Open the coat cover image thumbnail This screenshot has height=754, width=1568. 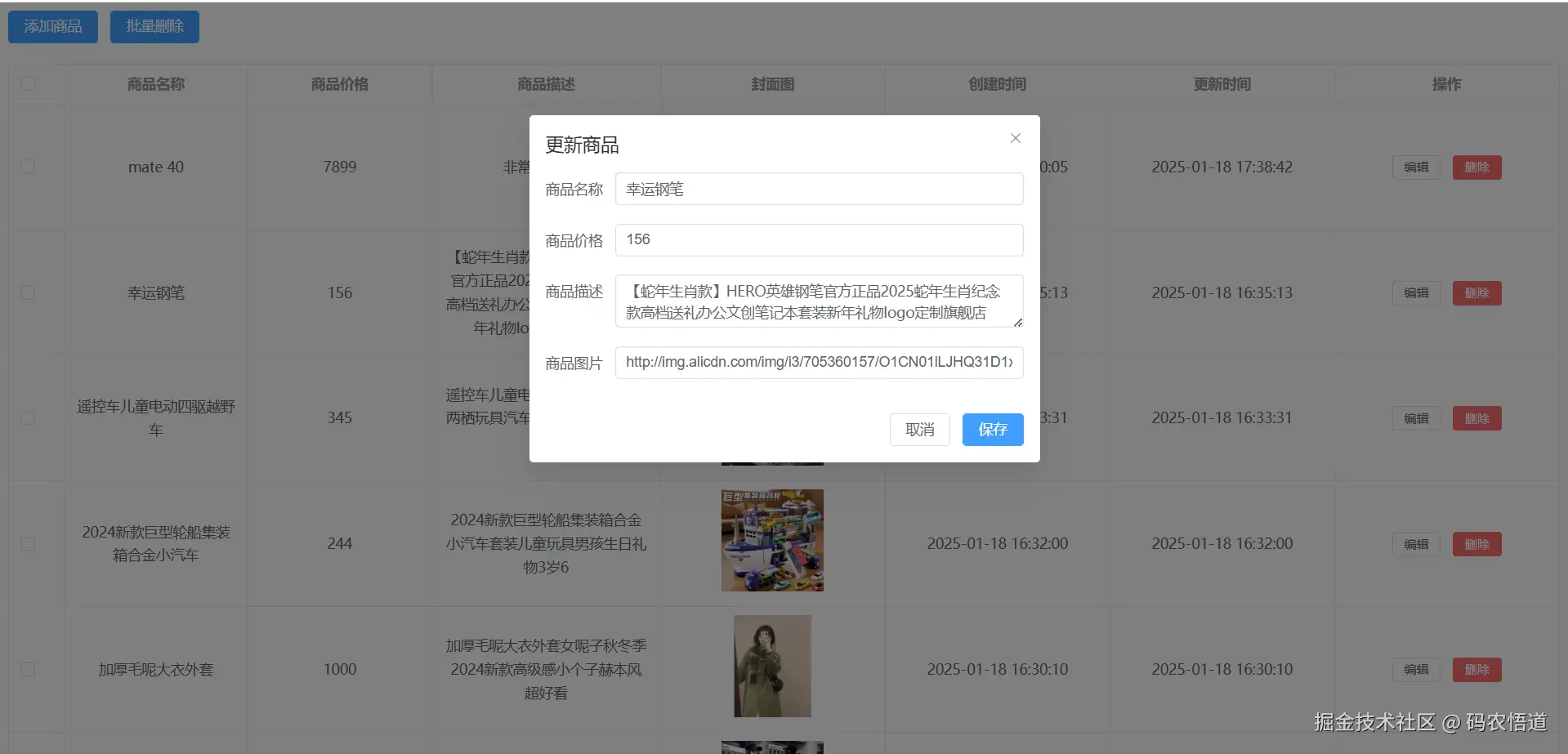pyautogui.click(x=772, y=666)
